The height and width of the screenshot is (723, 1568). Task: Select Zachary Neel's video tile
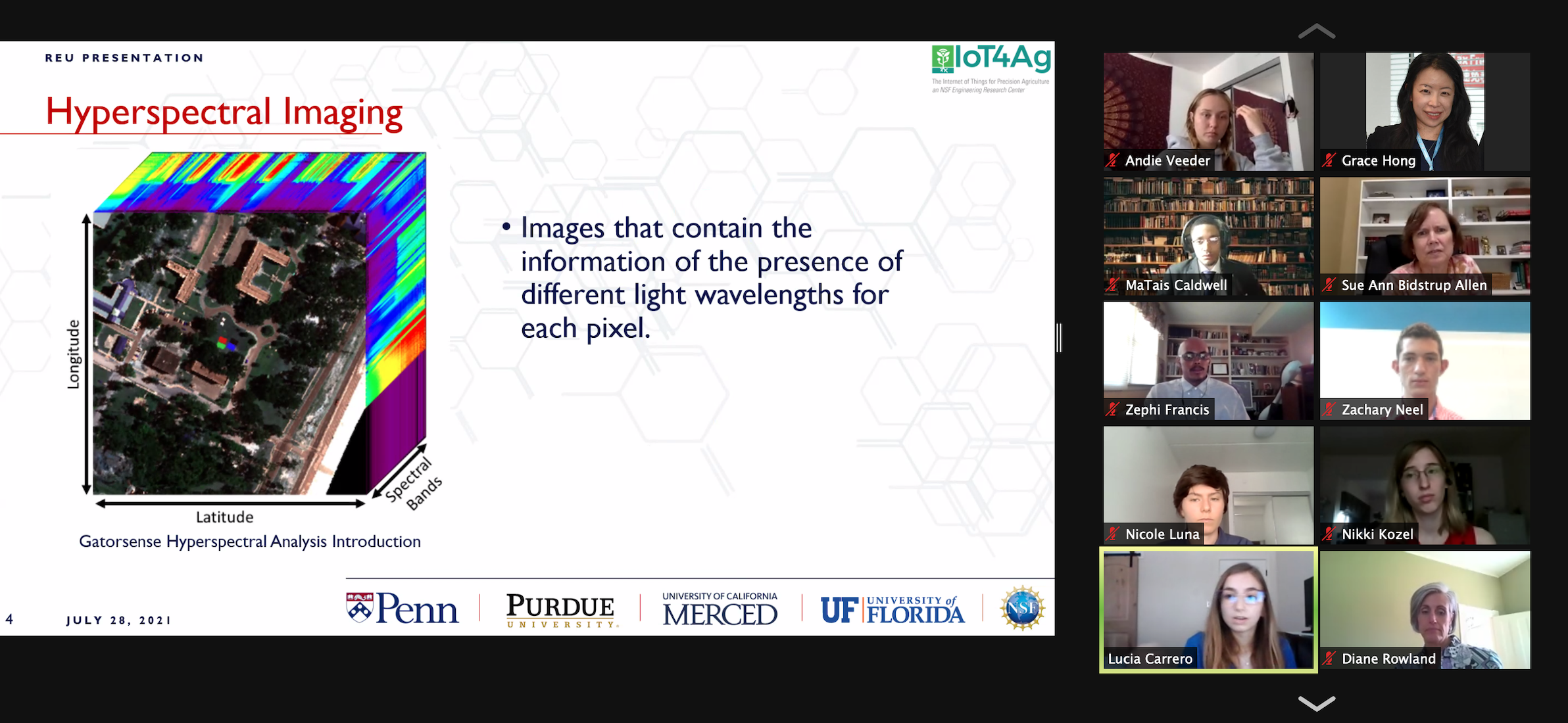pos(1425,361)
